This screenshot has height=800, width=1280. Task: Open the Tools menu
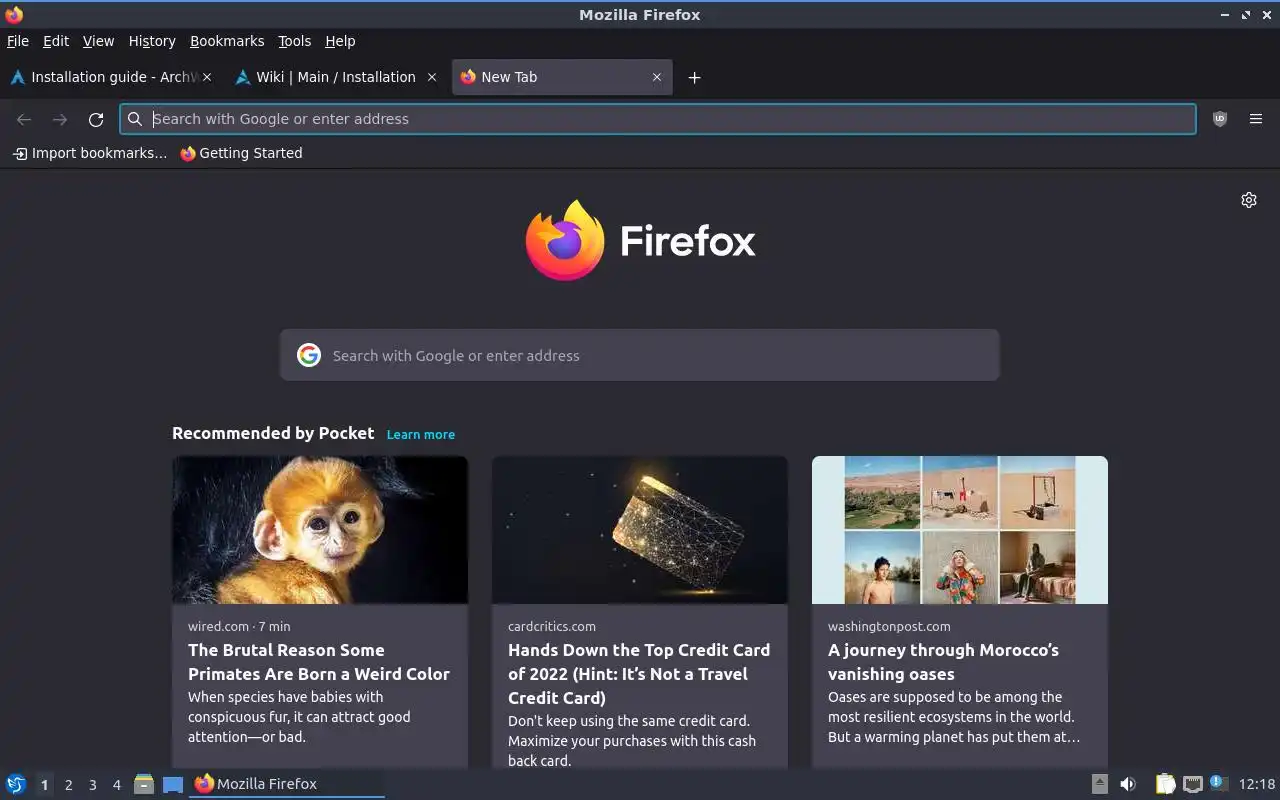(x=294, y=41)
